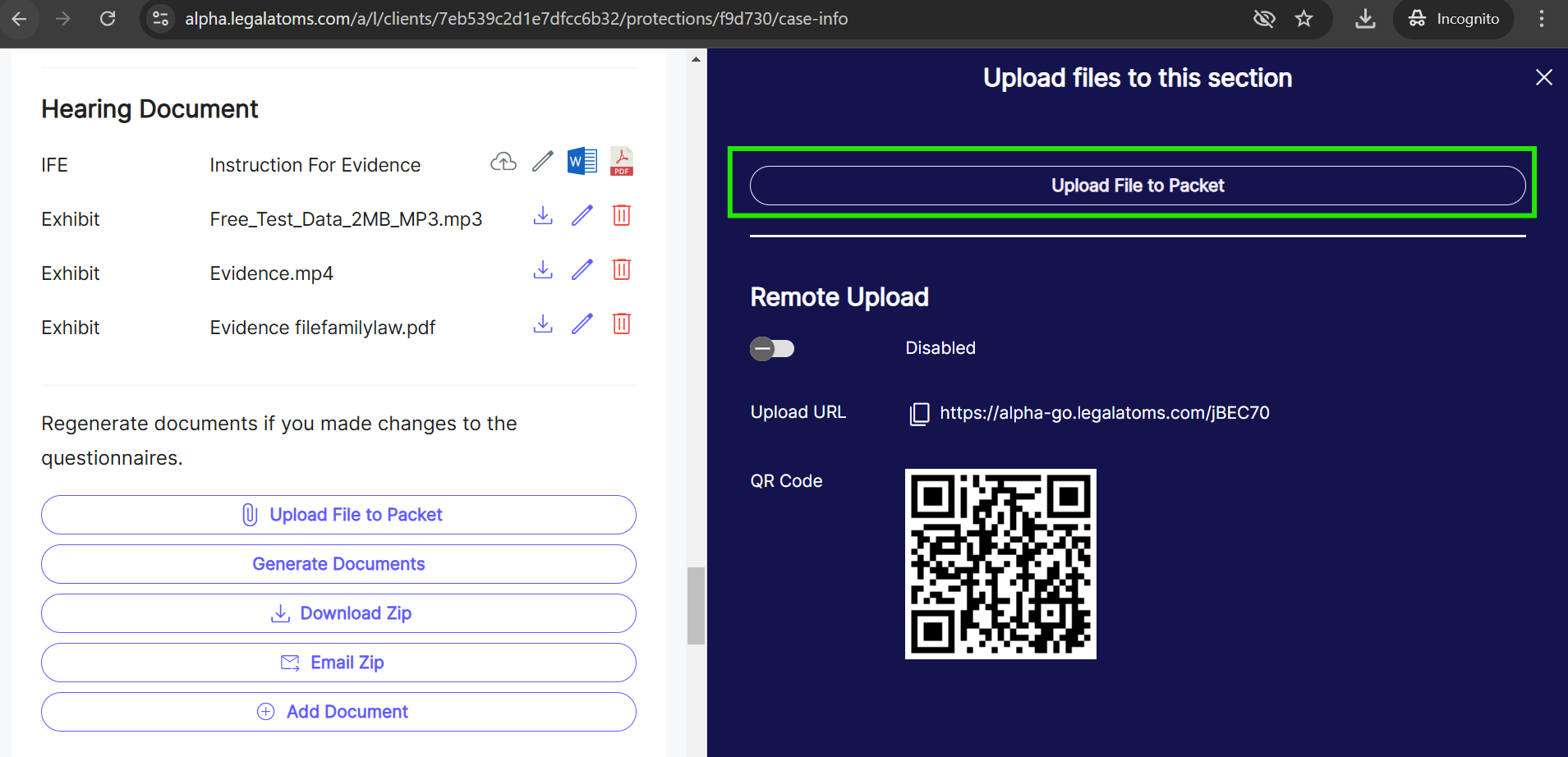Edit the Evidence filefamilylaw.pdf exhibit
The height and width of the screenshot is (757, 1568).
pyautogui.click(x=582, y=324)
